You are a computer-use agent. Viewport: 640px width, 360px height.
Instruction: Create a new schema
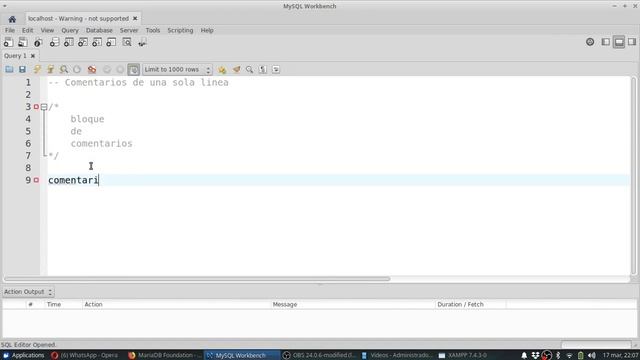point(54,42)
